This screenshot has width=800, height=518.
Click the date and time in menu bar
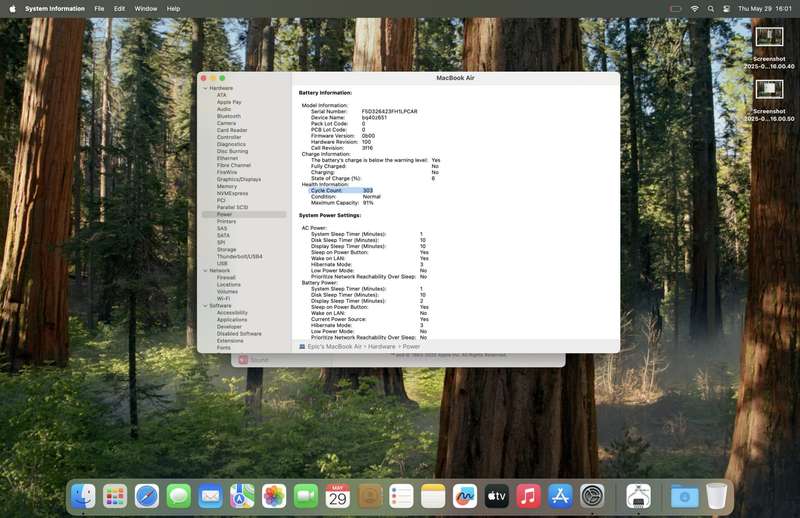[764, 9]
